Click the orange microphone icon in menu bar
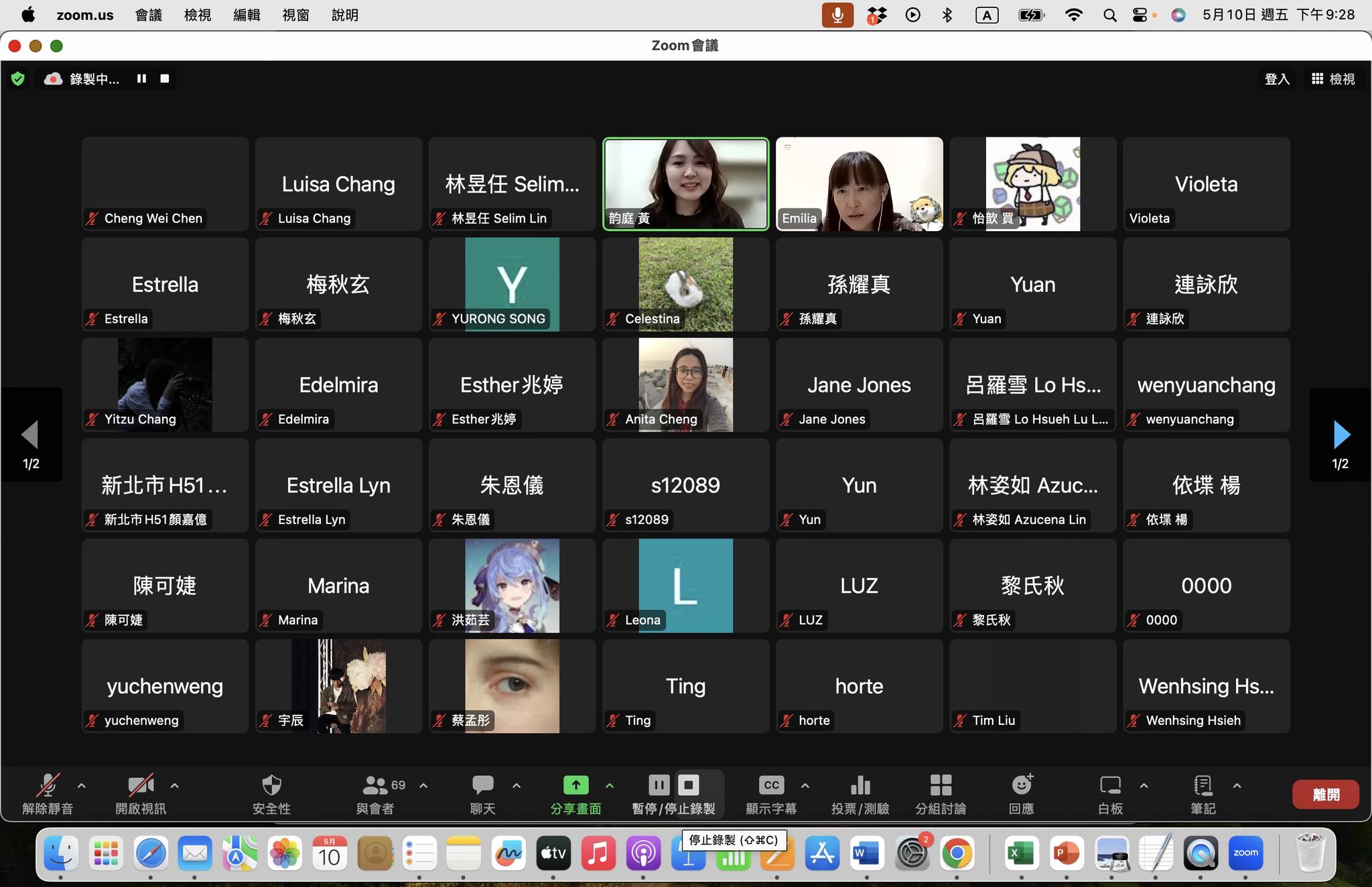Screen dimensions: 1372x887 [x=837, y=15]
